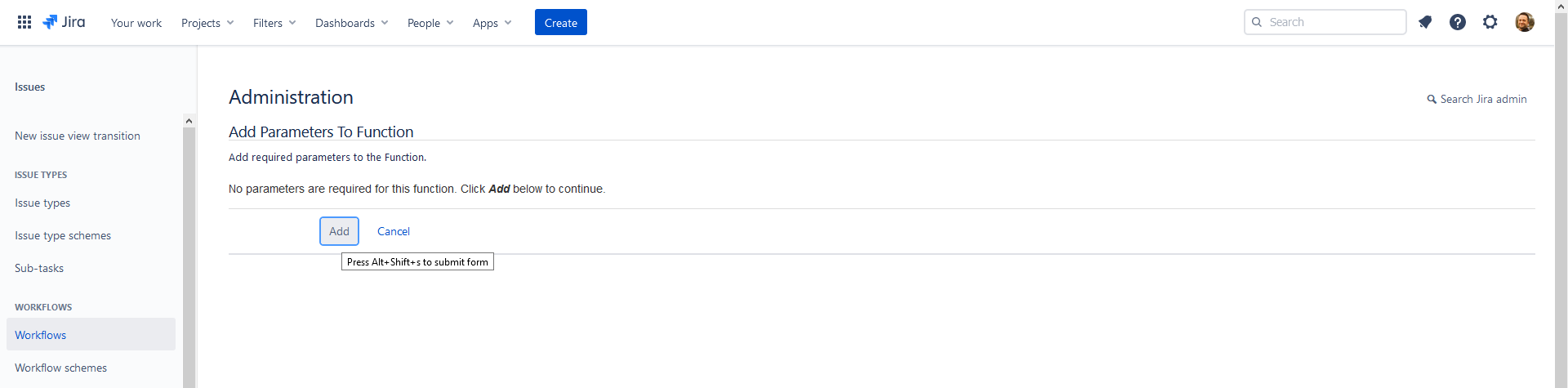Open the help question mark icon
1568x388 pixels.
[x=1458, y=22]
